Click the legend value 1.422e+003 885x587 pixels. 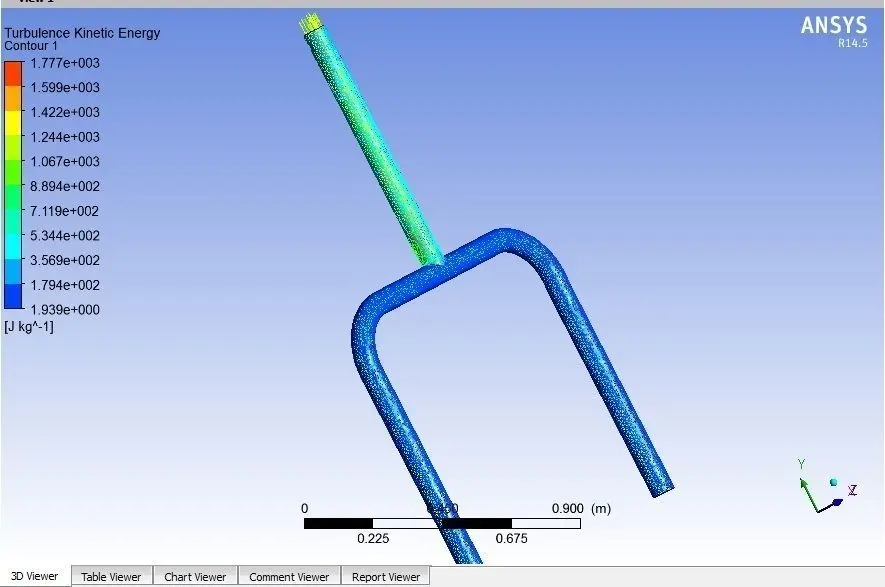[x=65, y=112]
